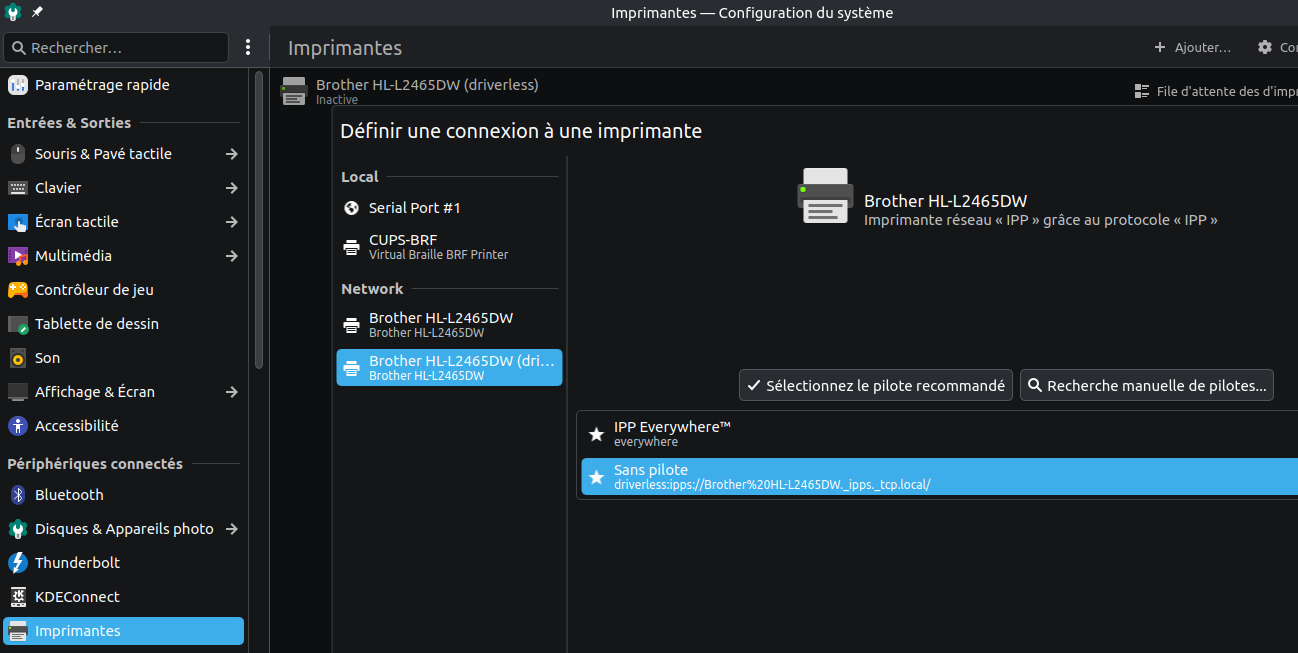
Task: Open File d'attente des impressions
Action: [1216, 91]
